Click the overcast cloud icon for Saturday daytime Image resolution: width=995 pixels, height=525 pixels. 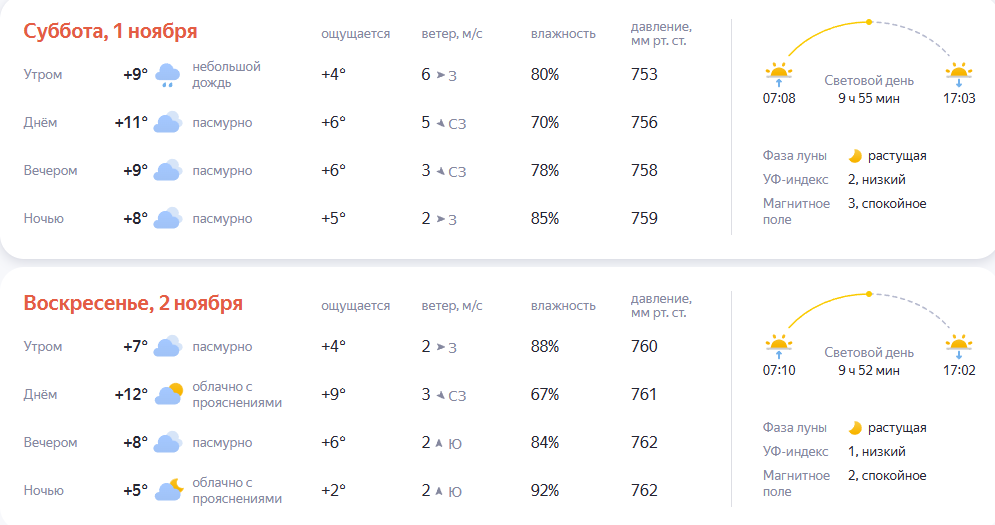[168, 122]
